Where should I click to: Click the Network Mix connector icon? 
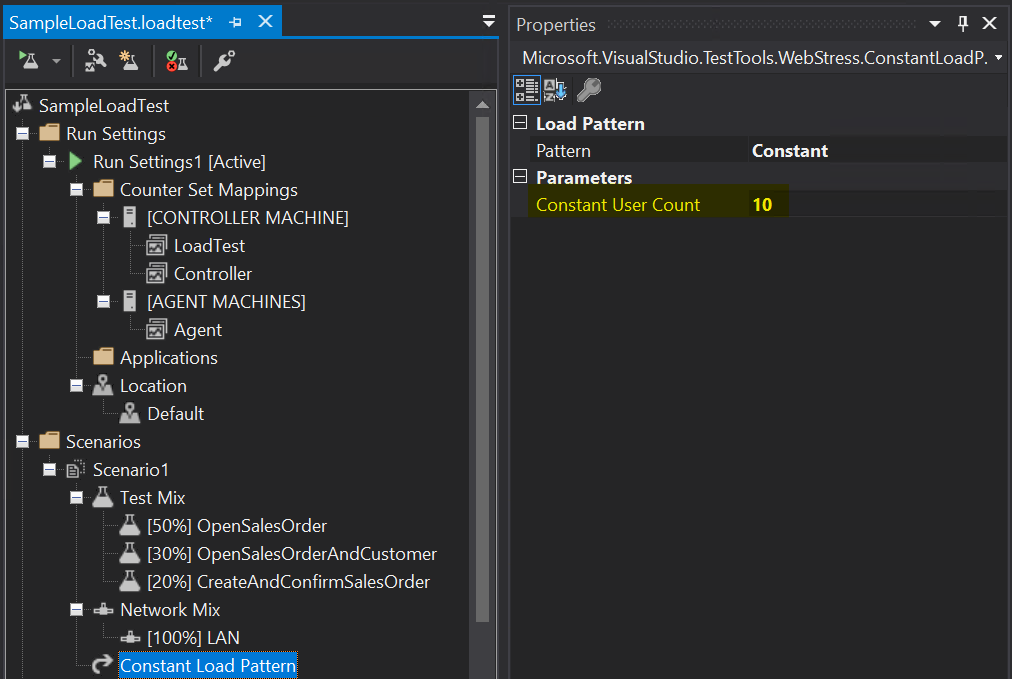tap(103, 609)
